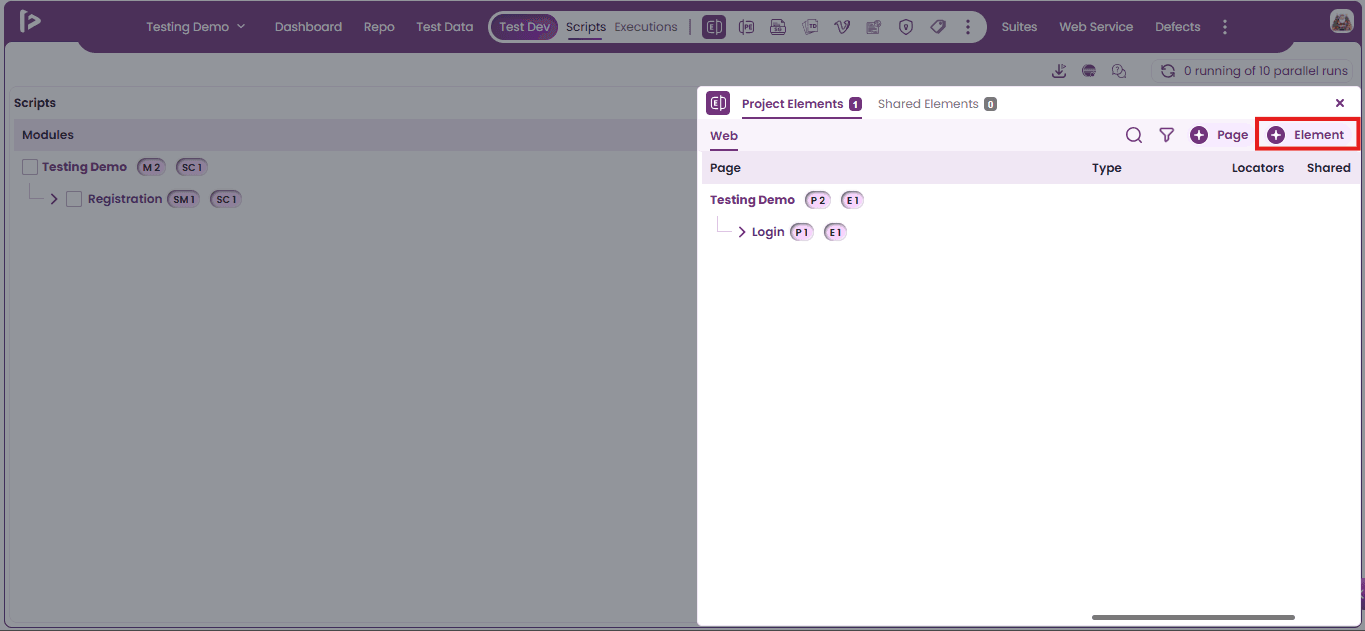1365x631 pixels.
Task: Open the Testing Demo project dropdown
Action: coord(196,27)
